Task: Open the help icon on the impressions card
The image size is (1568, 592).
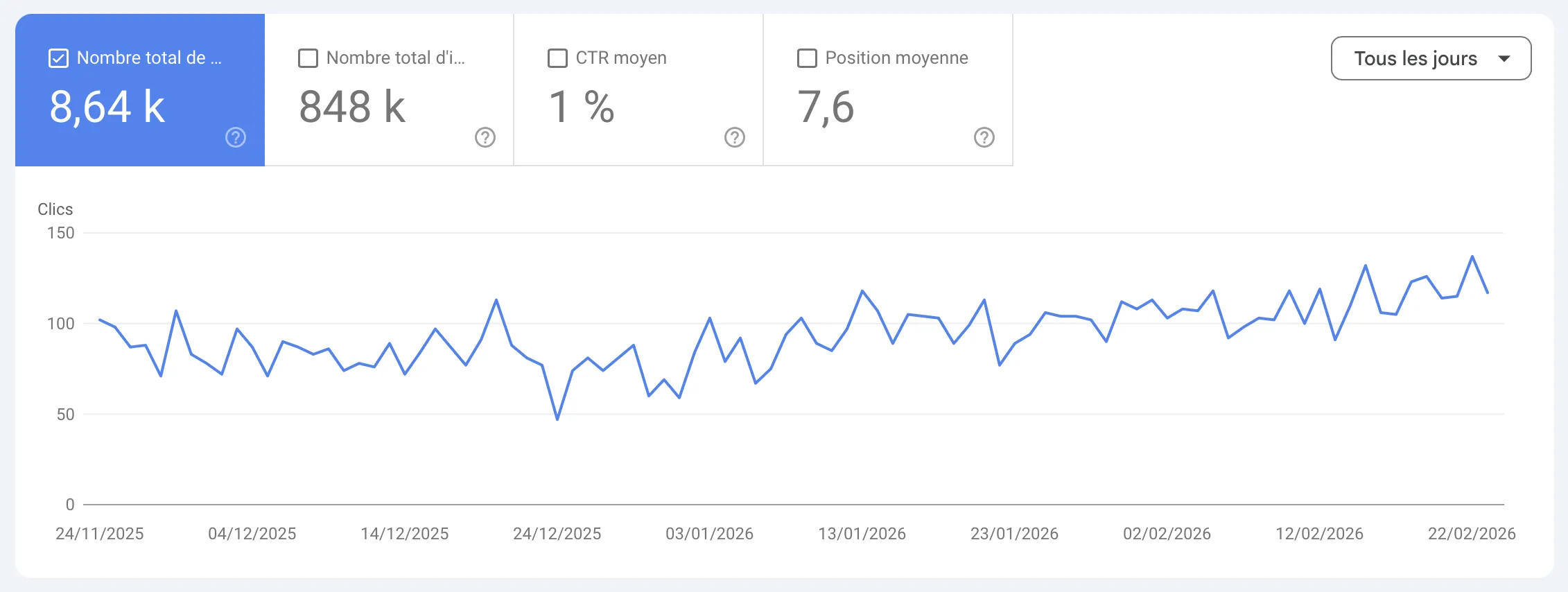Action: [x=485, y=137]
